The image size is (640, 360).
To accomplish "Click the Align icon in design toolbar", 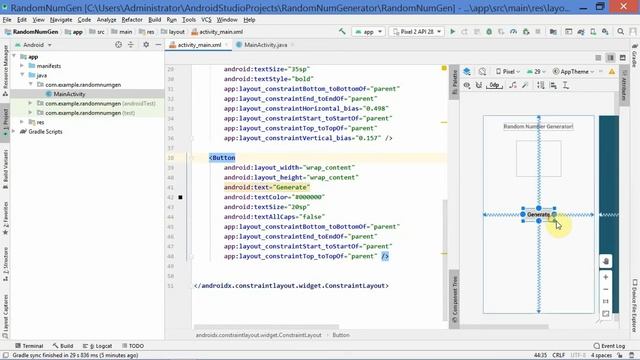I will tap(553, 85).
